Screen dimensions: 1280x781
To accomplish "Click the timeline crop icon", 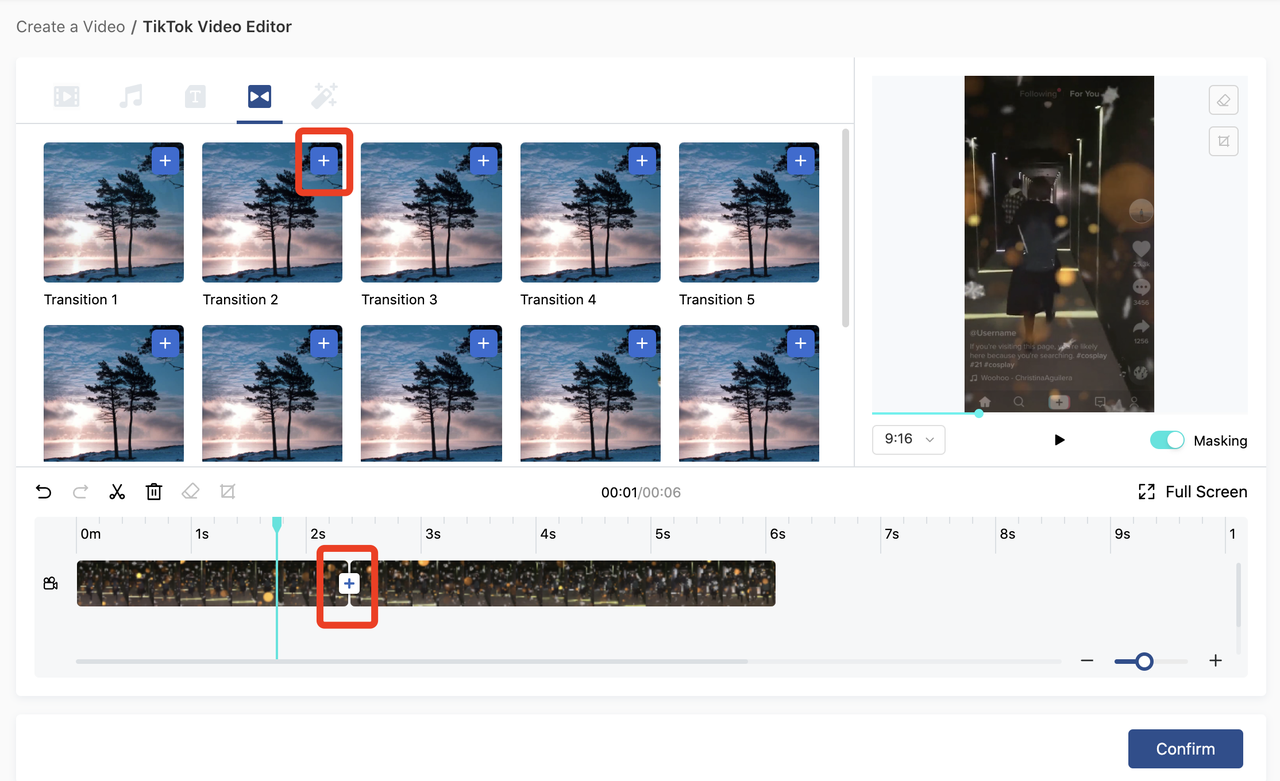I will click(227, 492).
